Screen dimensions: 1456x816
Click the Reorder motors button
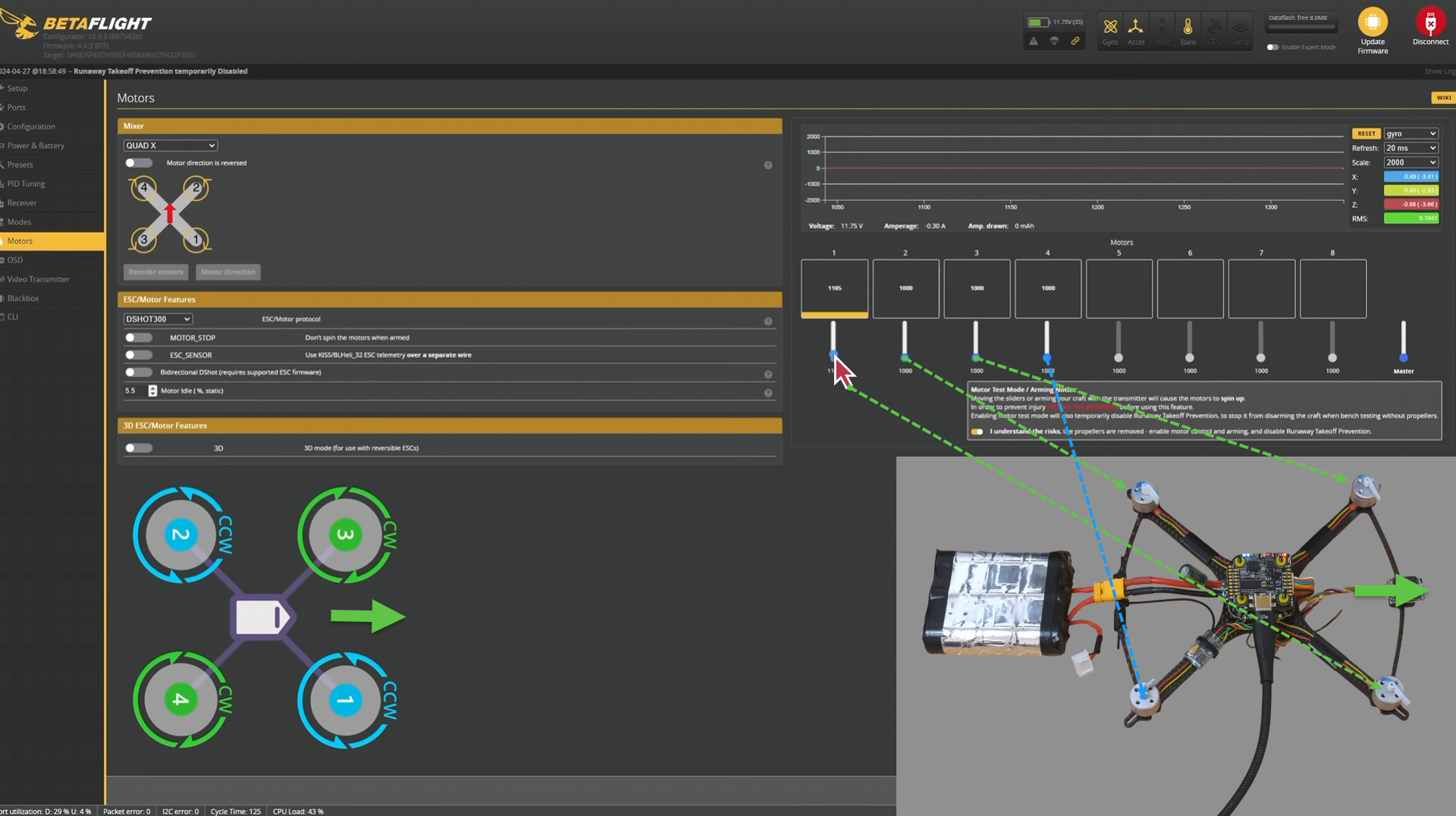155,272
